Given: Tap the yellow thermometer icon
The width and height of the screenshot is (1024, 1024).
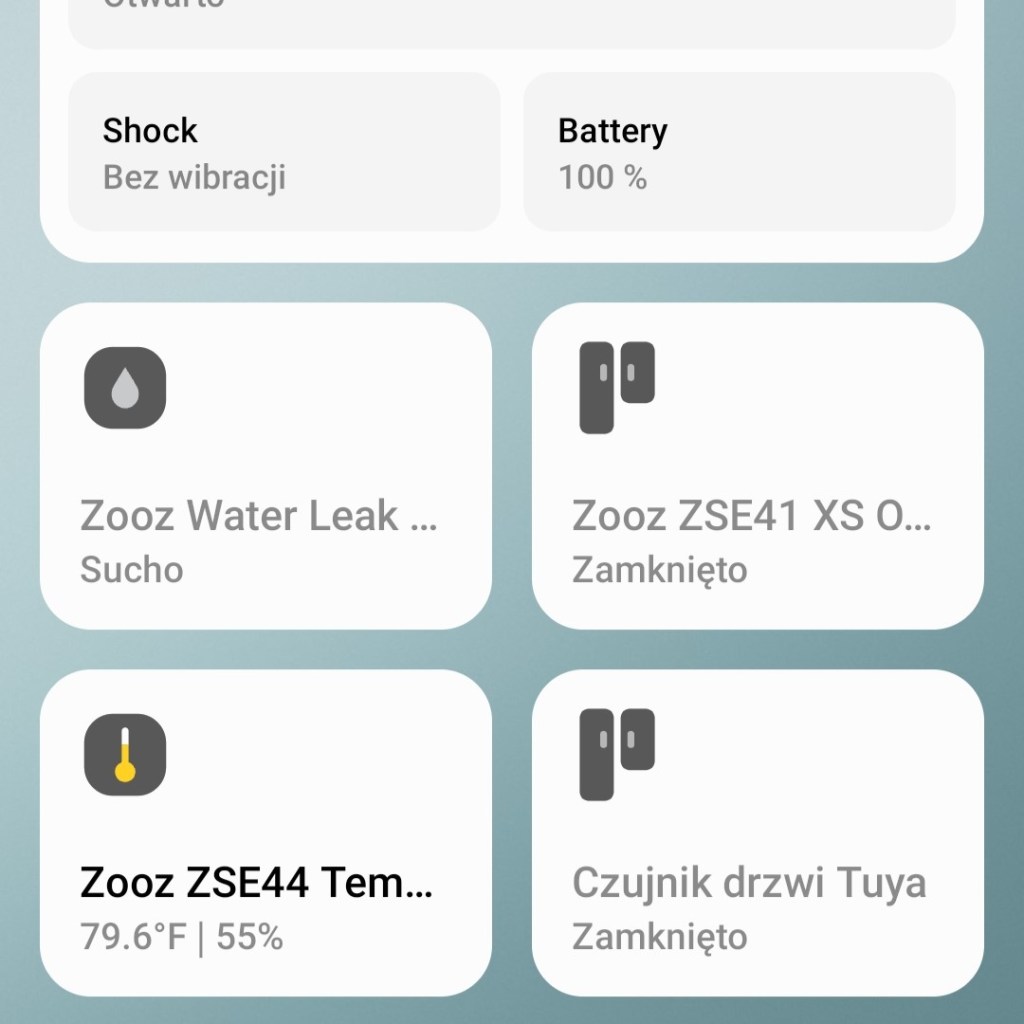Looking at the screenshot, I should [125, 755].
